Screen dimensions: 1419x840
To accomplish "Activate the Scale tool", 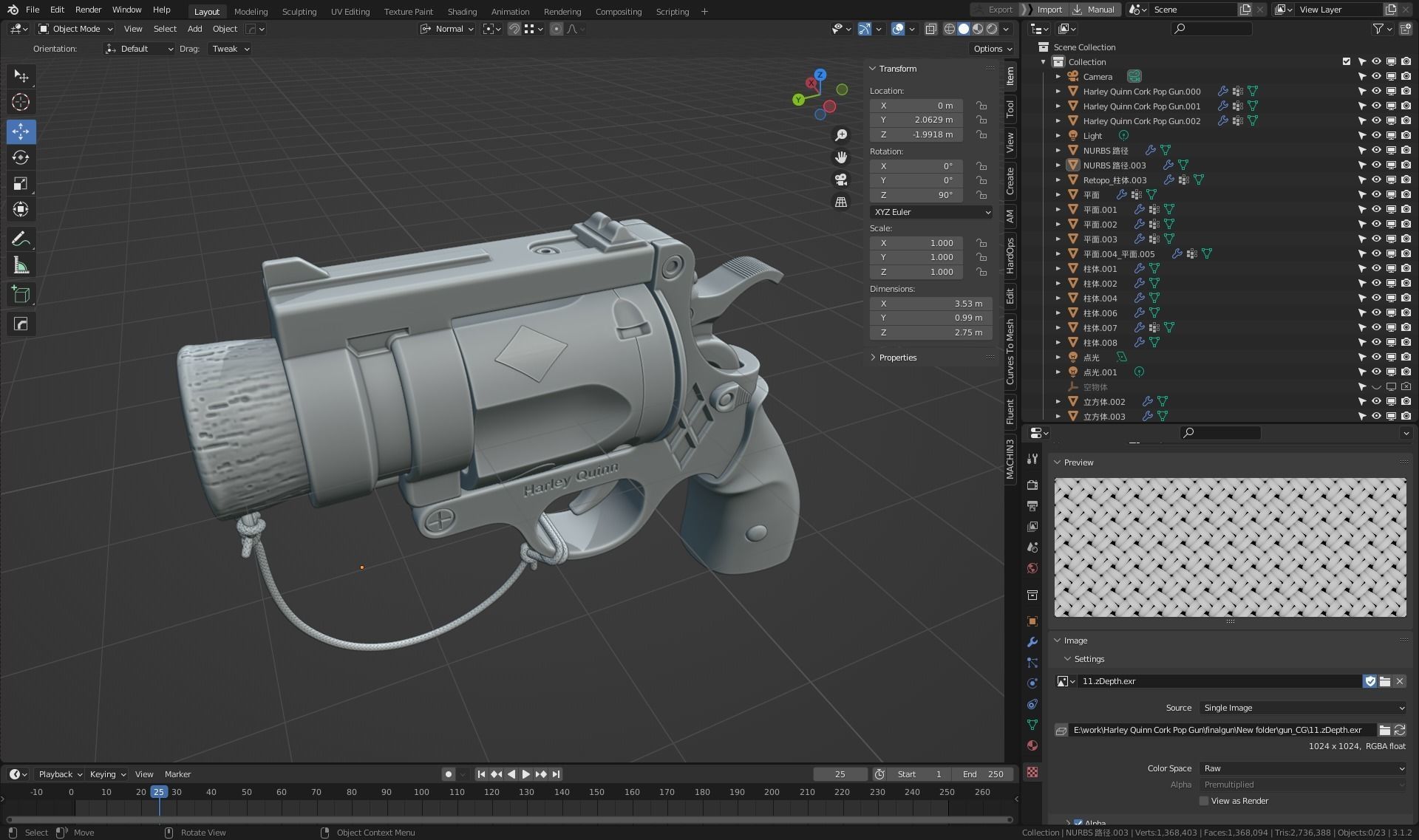I will (21, 183).
